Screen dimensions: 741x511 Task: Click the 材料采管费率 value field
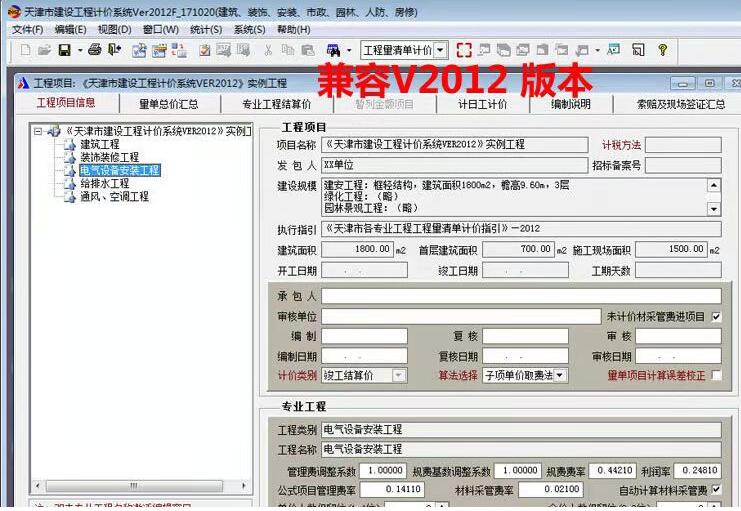click(551, 489)
